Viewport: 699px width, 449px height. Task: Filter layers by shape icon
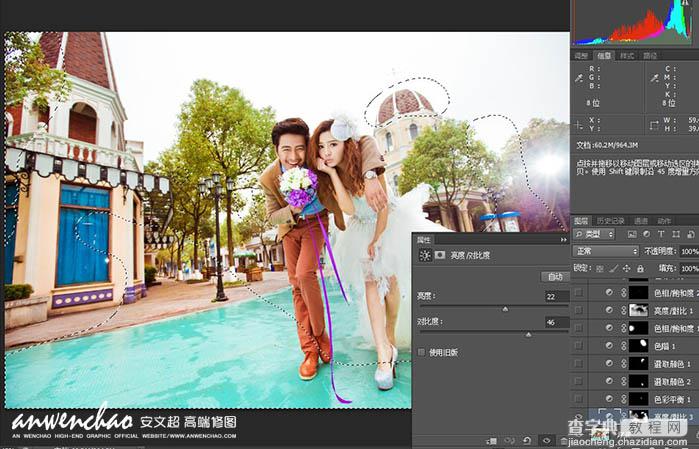(676, 234)
